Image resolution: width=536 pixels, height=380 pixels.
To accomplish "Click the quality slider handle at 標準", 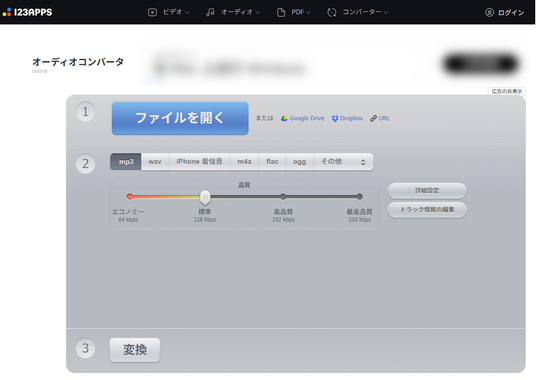I will pos(205,197).
